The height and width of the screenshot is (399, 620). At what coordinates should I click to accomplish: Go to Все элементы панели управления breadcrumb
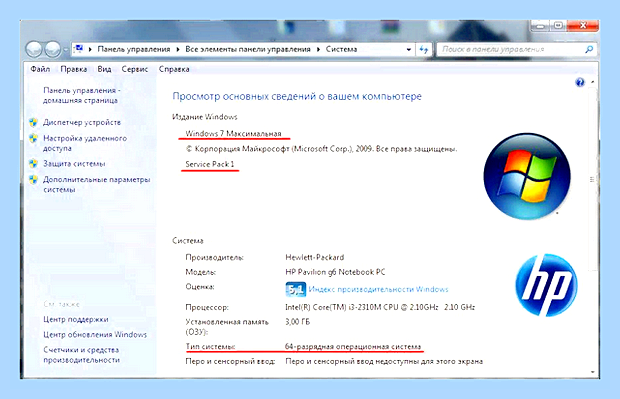click(248, 49)
